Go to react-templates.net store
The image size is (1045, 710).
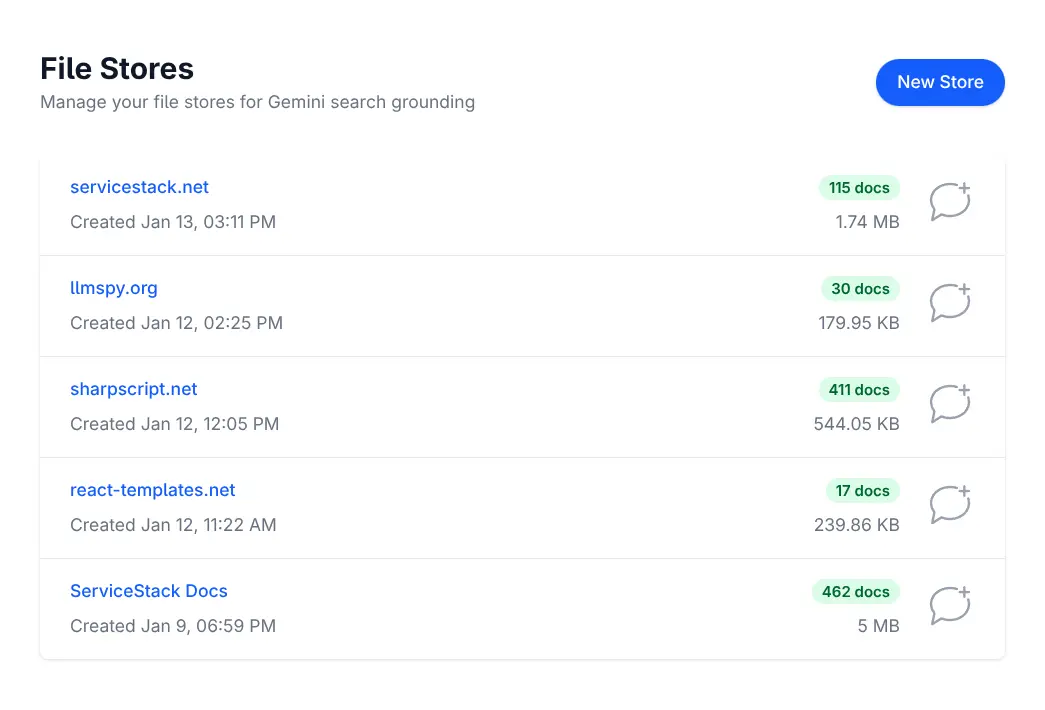click(153, 490)
